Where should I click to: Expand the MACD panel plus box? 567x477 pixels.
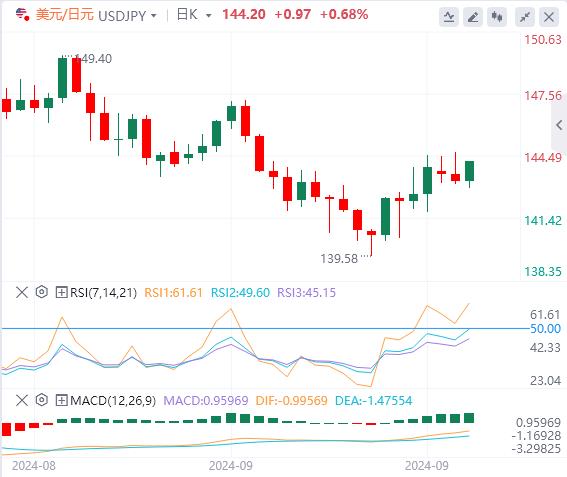click(x=61, y=400)
